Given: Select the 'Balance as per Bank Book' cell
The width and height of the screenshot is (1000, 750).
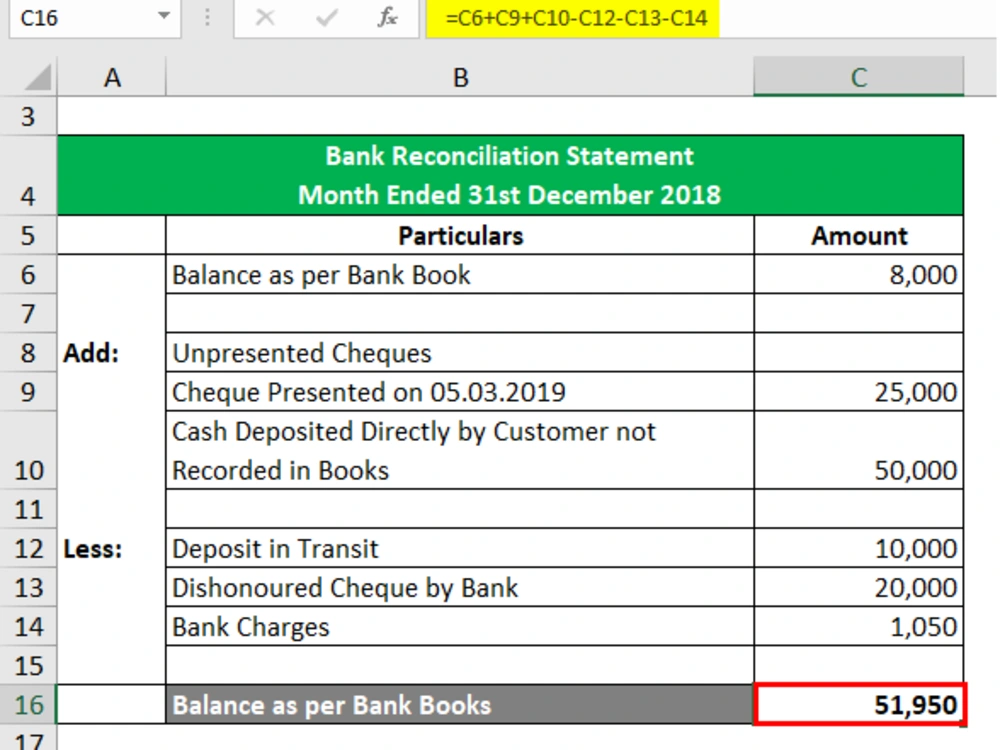Looking at the screenshot, I should point(460,275).
